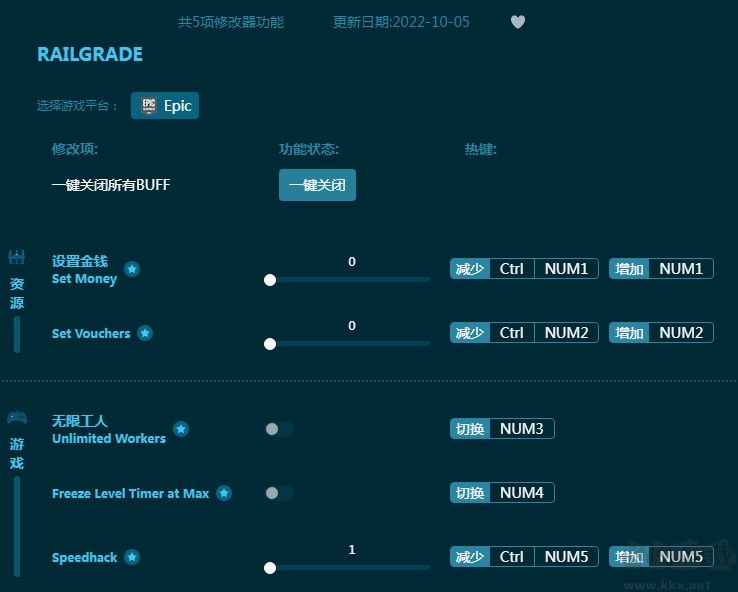Click the 切换 NUM4 hotkey button
This screenshot has width=738, height=592.
point(502,493)
